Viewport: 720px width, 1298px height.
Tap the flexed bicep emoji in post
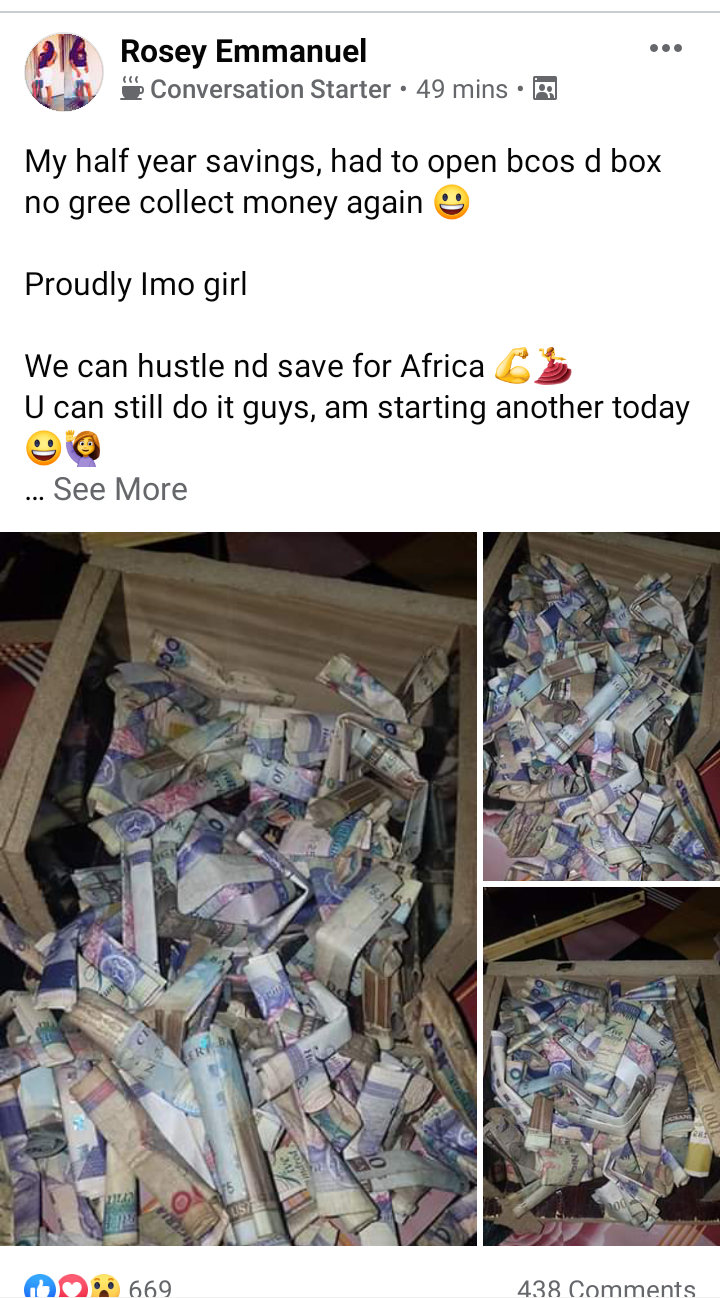coord(511,367)
